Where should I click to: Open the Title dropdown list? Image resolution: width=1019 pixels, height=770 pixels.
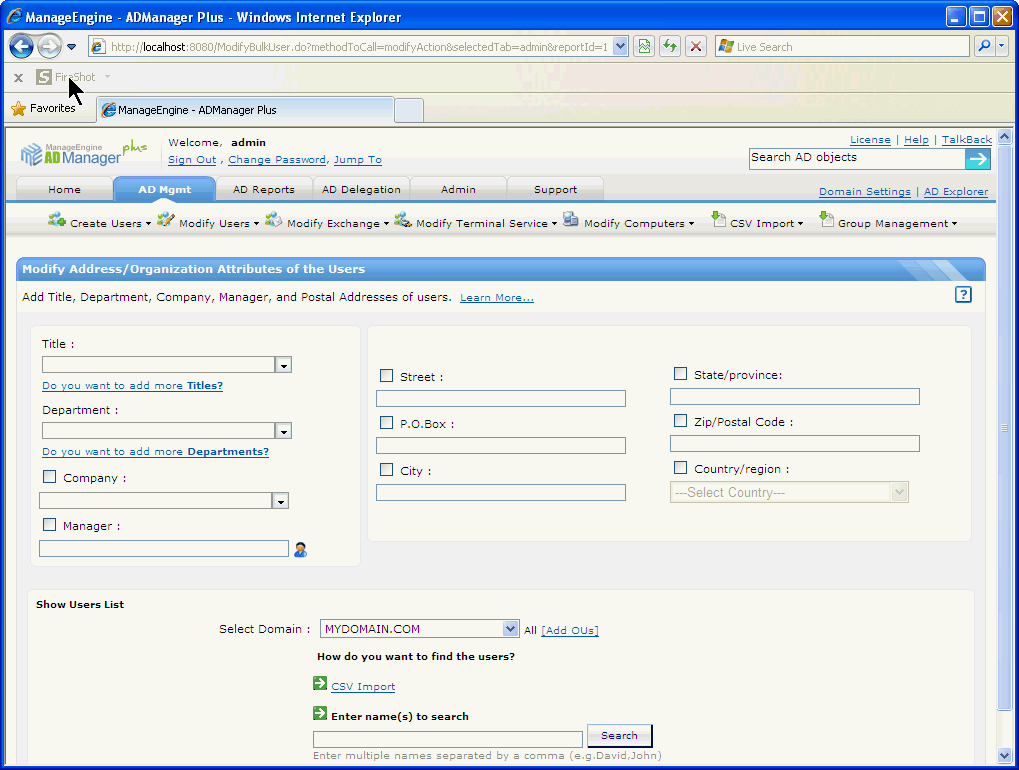point(283,365)
